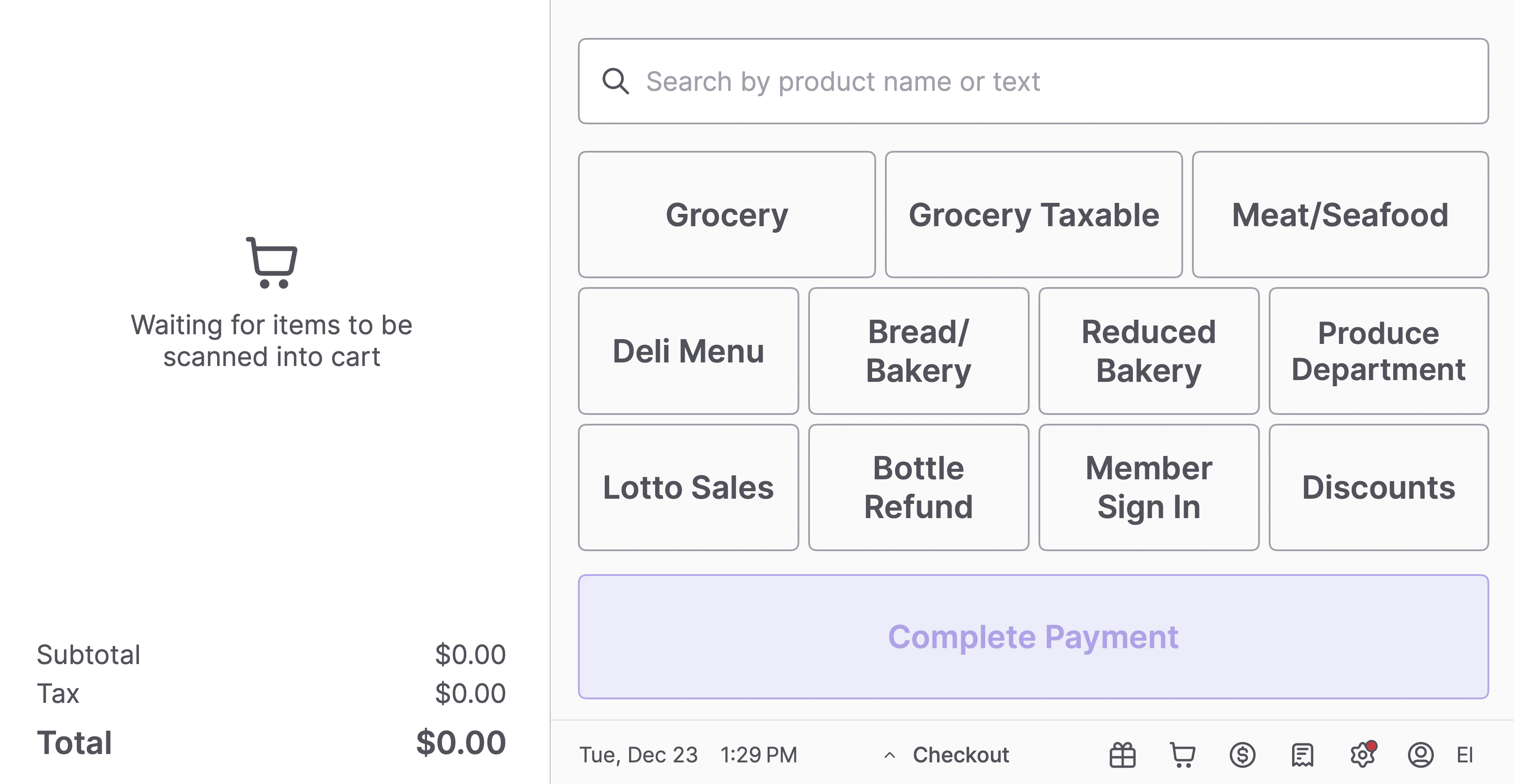The height and width of the screenshot is (784, 1514).
Task: Start a Bottle Refund
Action: point(918,487)
